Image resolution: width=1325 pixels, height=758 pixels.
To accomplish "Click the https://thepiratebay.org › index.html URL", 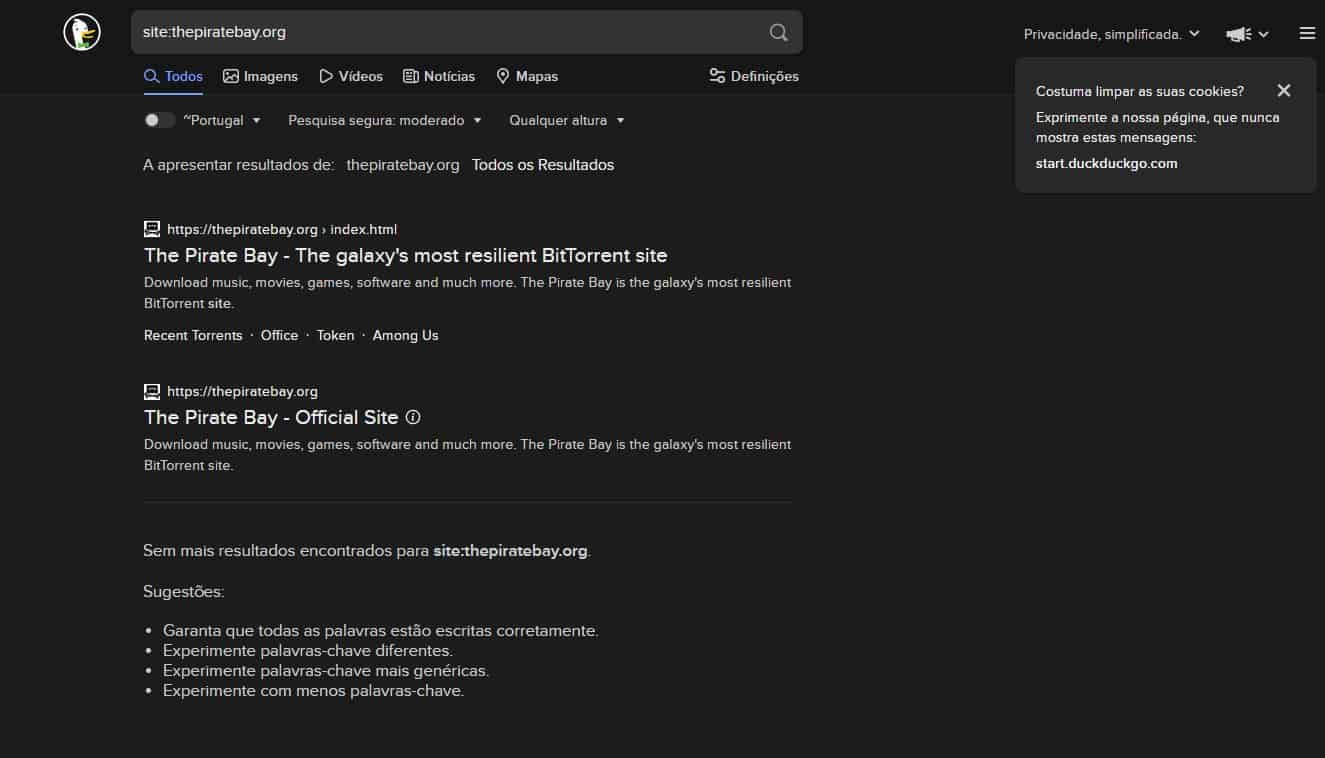I will tap(282, 229).
